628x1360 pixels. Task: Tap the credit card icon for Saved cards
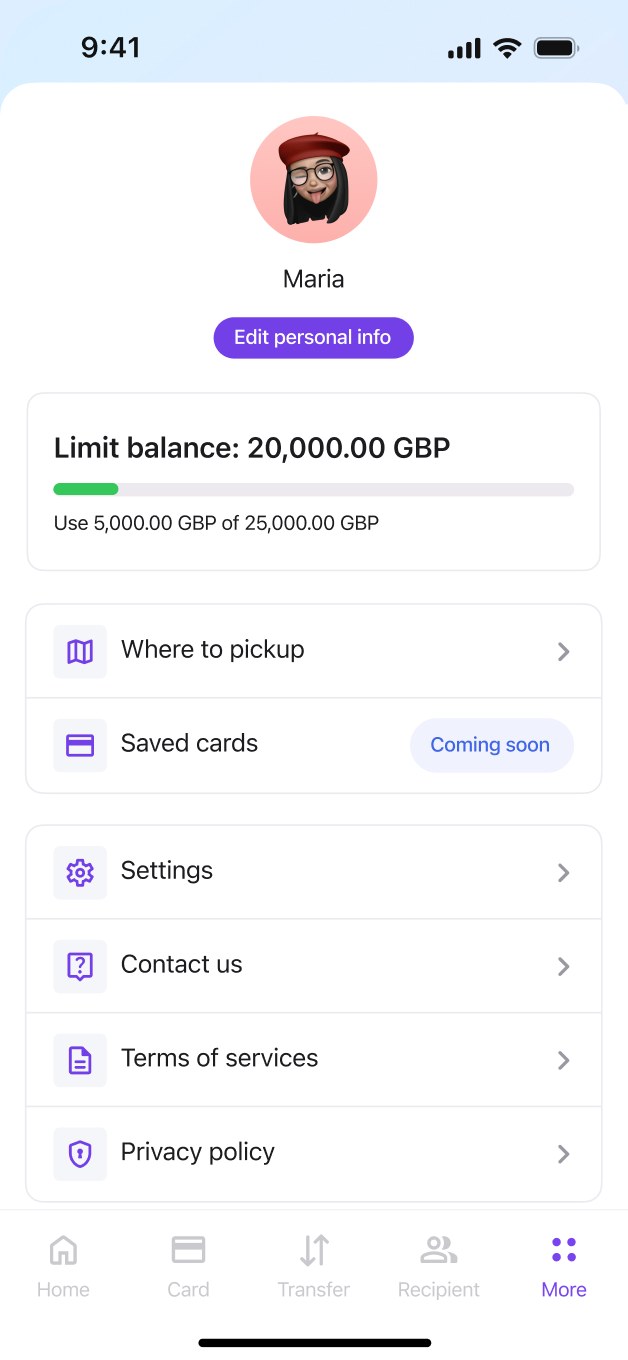click(80, 745)
